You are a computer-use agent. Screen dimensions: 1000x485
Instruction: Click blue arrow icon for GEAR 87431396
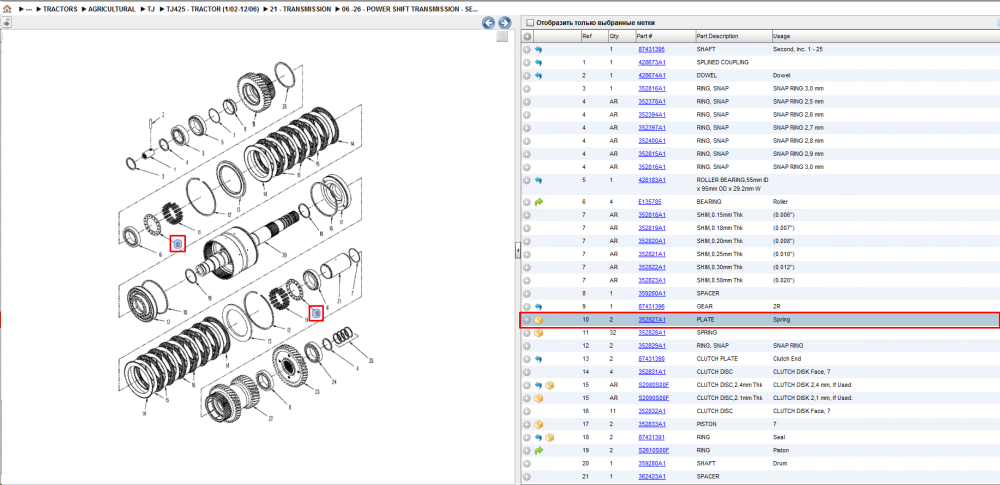[x=538, y=306]
